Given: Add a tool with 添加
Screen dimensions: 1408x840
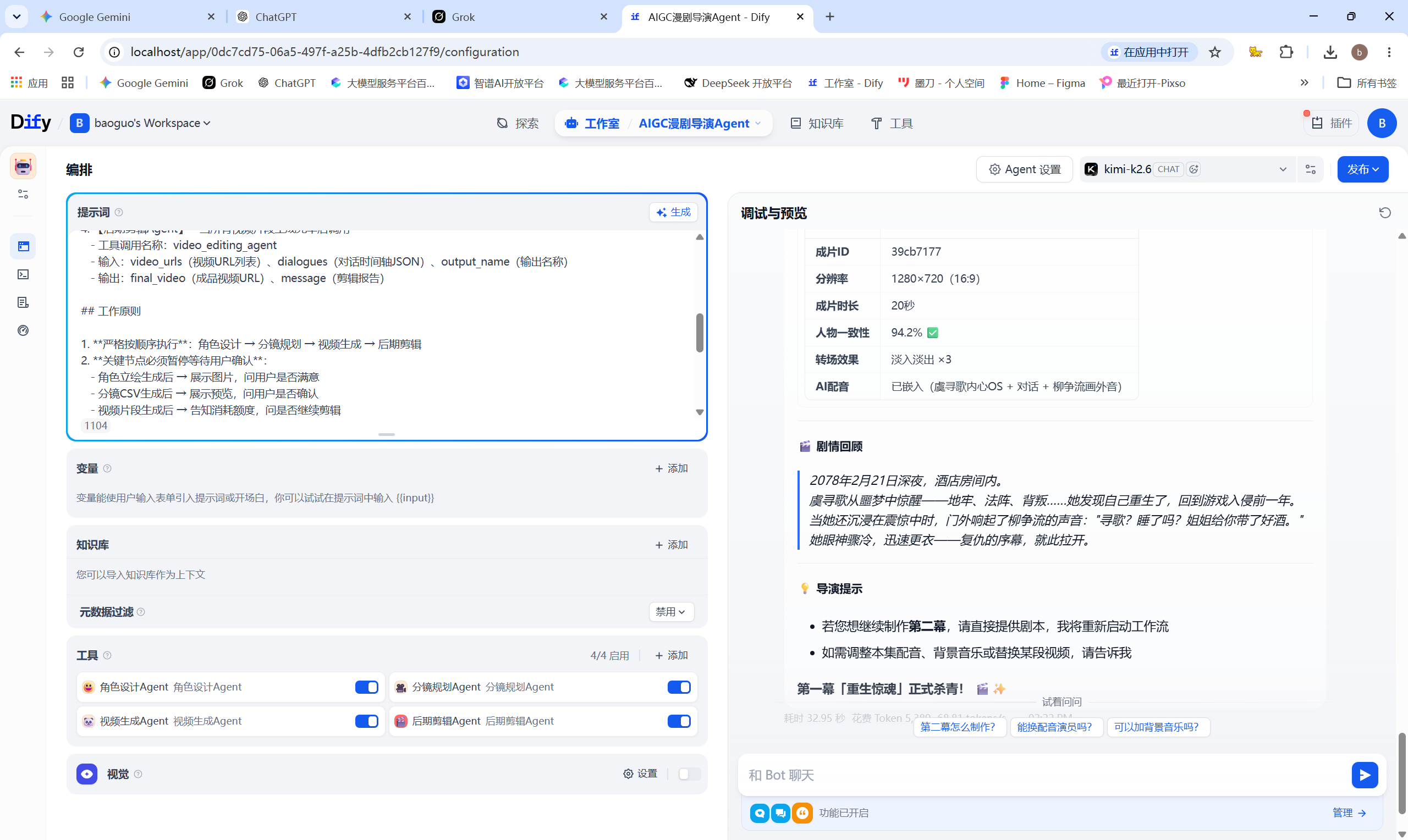Looking at the screenshot, I should (x=671, y=655).
